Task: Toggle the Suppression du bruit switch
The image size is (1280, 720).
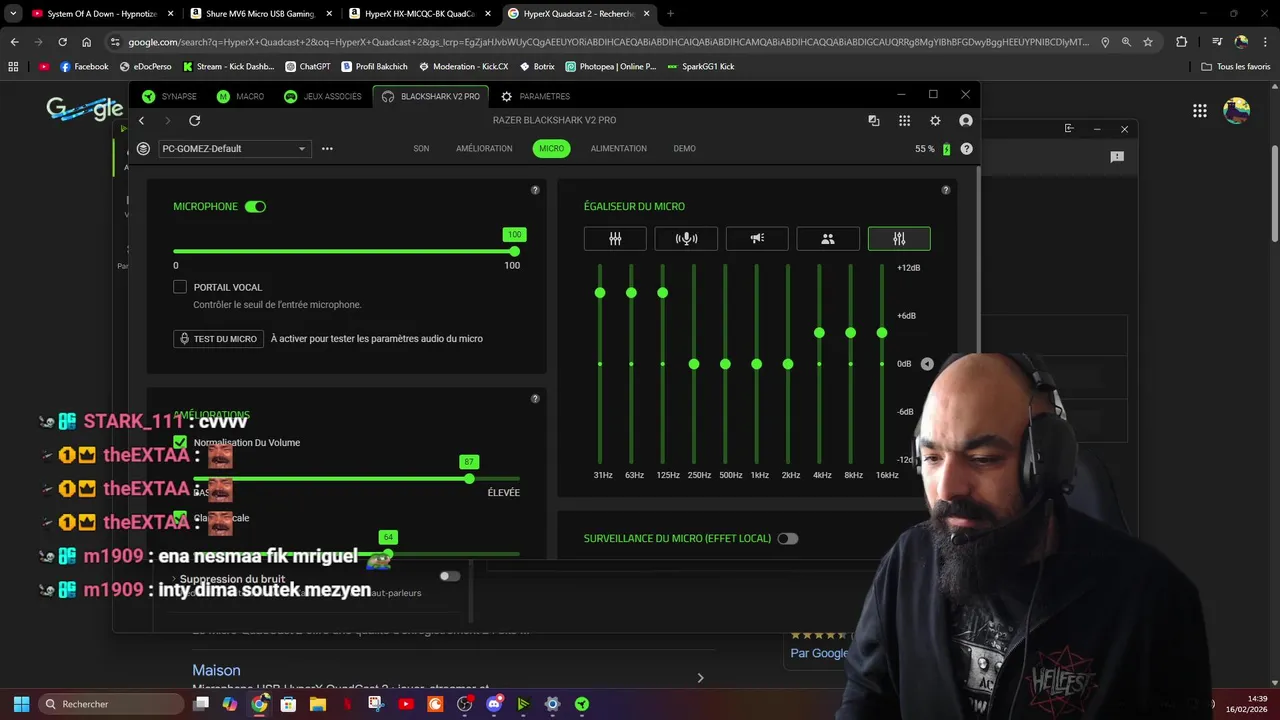Action: 450,576
